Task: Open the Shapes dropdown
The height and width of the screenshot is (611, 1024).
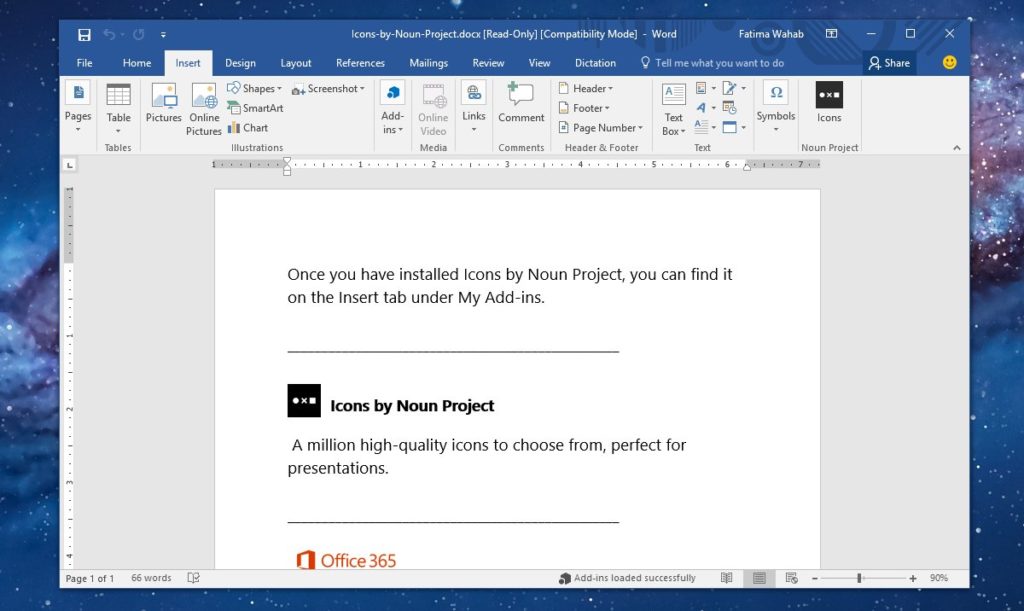Action: (x=254, y=88)
